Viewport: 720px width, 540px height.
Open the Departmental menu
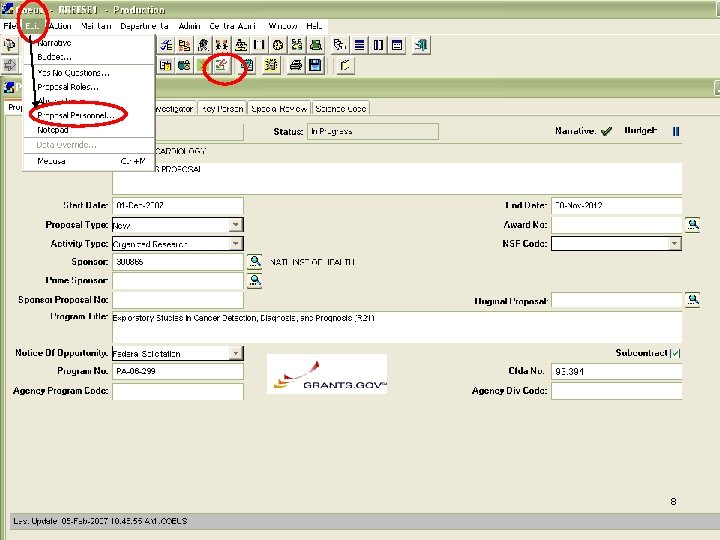coord(145,26)
